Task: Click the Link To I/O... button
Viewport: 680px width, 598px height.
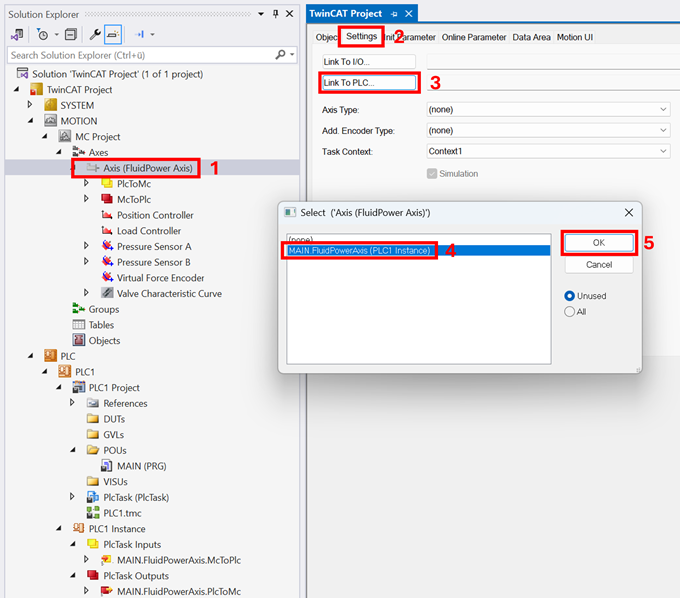Action: (x=369, y=62)
